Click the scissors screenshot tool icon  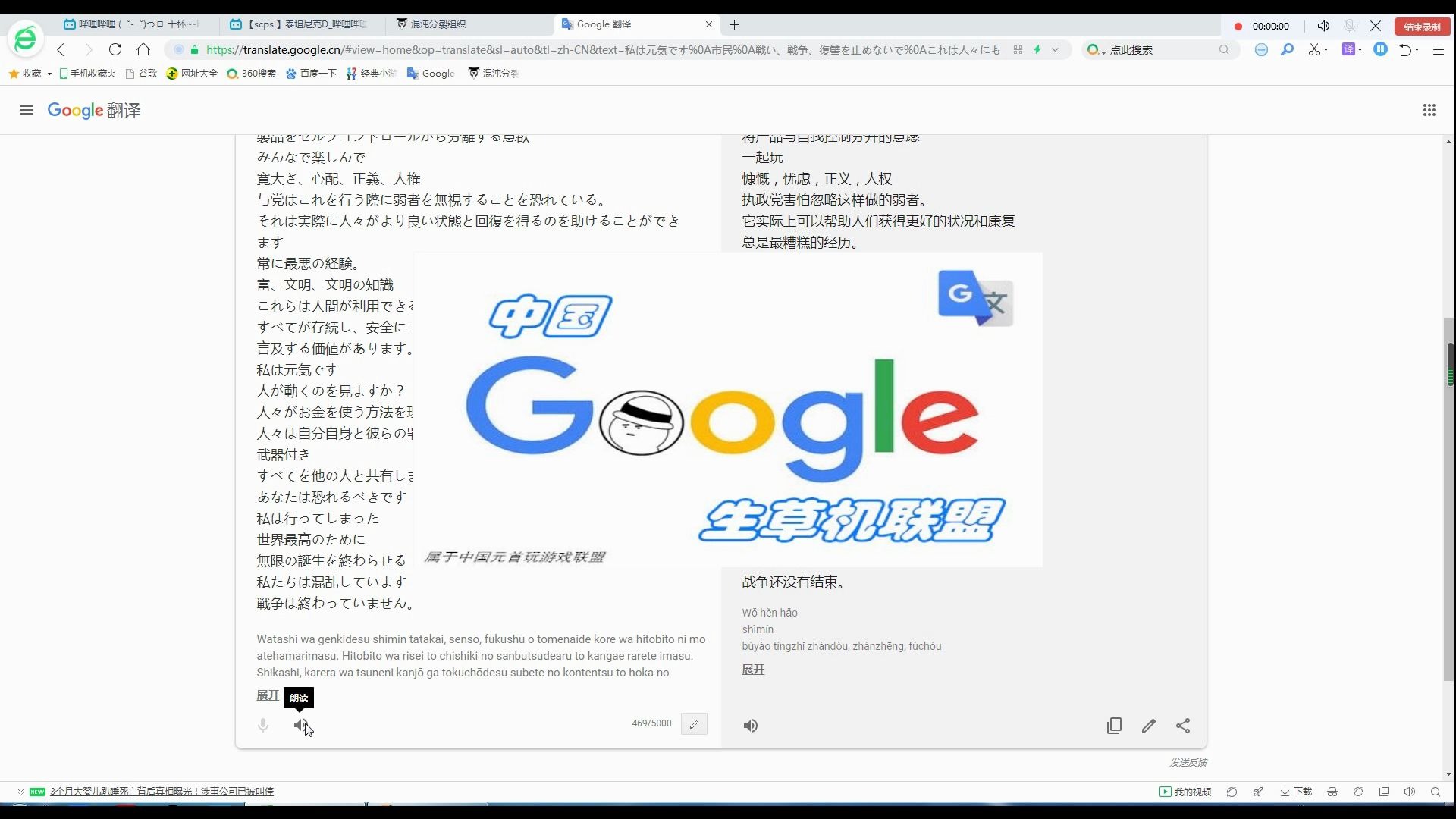(x=1314, y=50)
